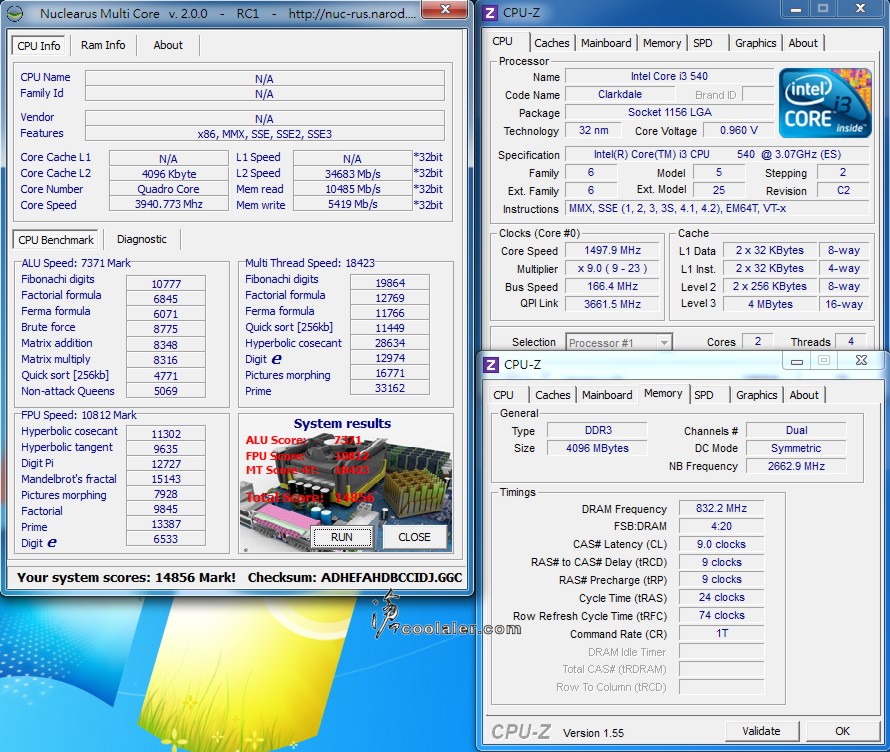Click the Nuclearus app icon in title bar

[x=16, y=13]
